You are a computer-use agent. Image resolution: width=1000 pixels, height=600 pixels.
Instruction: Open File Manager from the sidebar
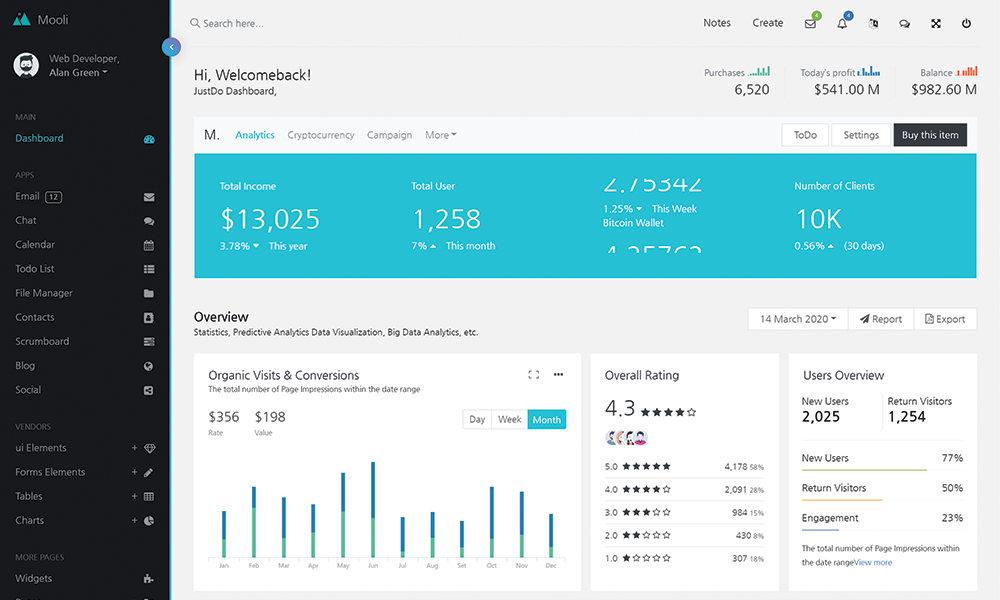[44, 293]
